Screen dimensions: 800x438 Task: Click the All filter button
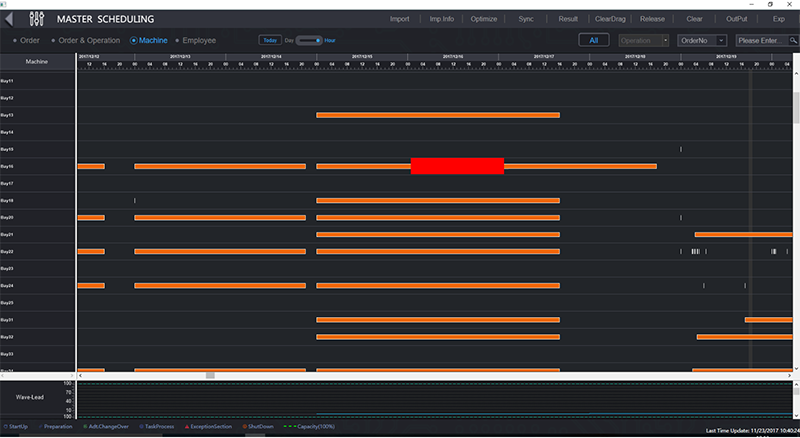pyautogui.click(x=594, y=40)
